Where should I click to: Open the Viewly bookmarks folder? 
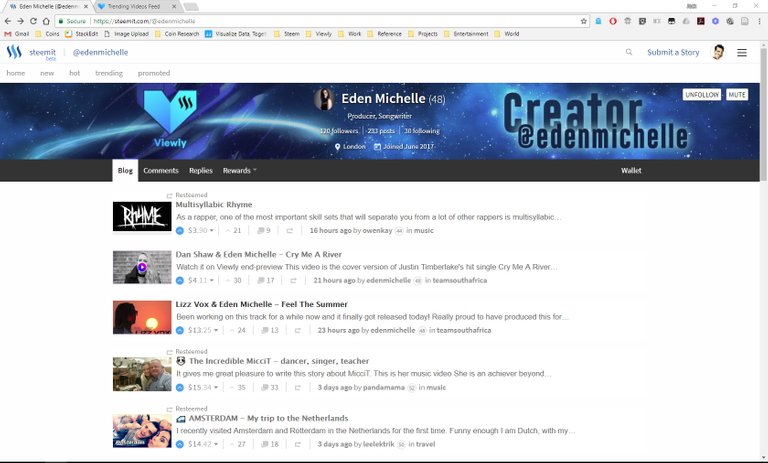[x=319, y=34]
